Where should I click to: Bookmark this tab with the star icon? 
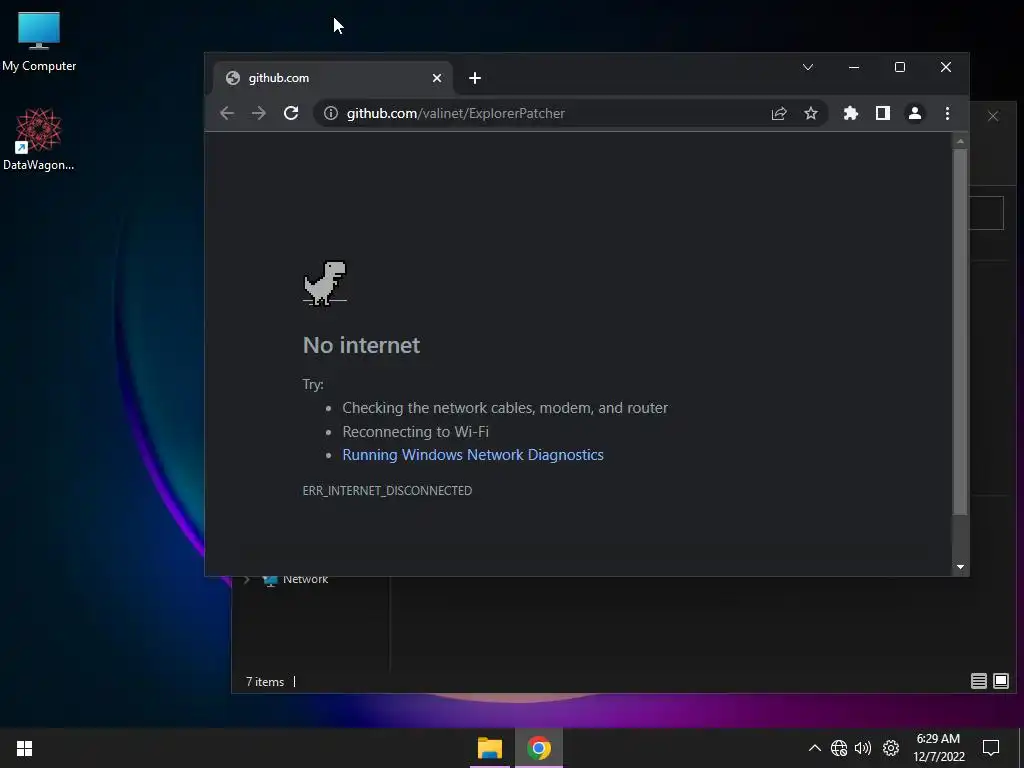coord(810,113)
